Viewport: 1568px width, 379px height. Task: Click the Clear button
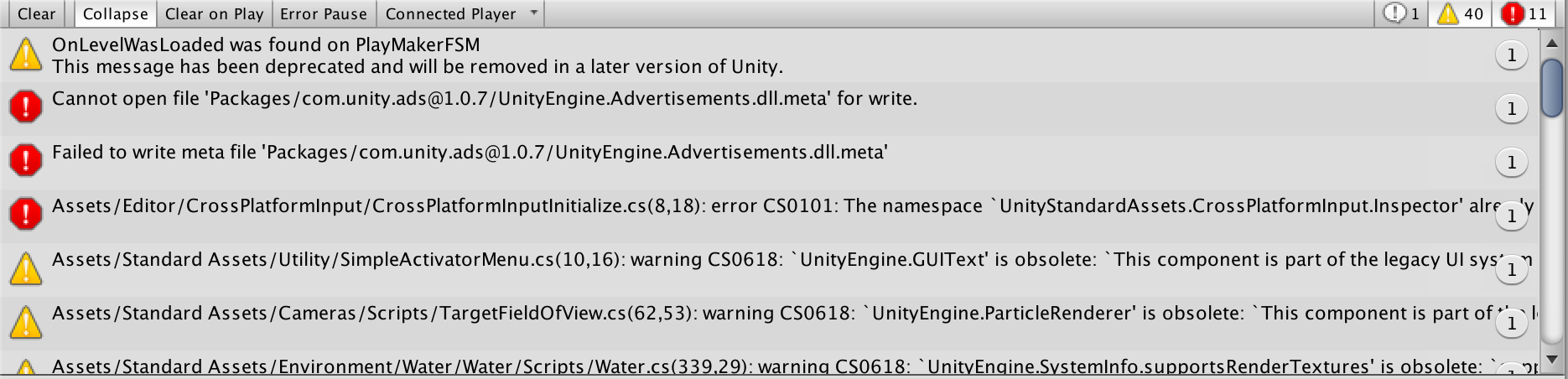click(x=37, y=13)
